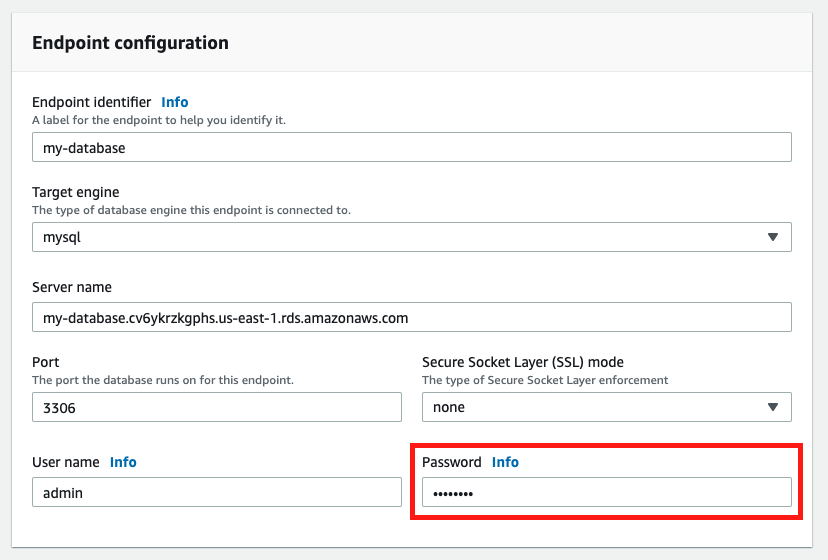Click the Endpoint identifier label text

point(92,102)
